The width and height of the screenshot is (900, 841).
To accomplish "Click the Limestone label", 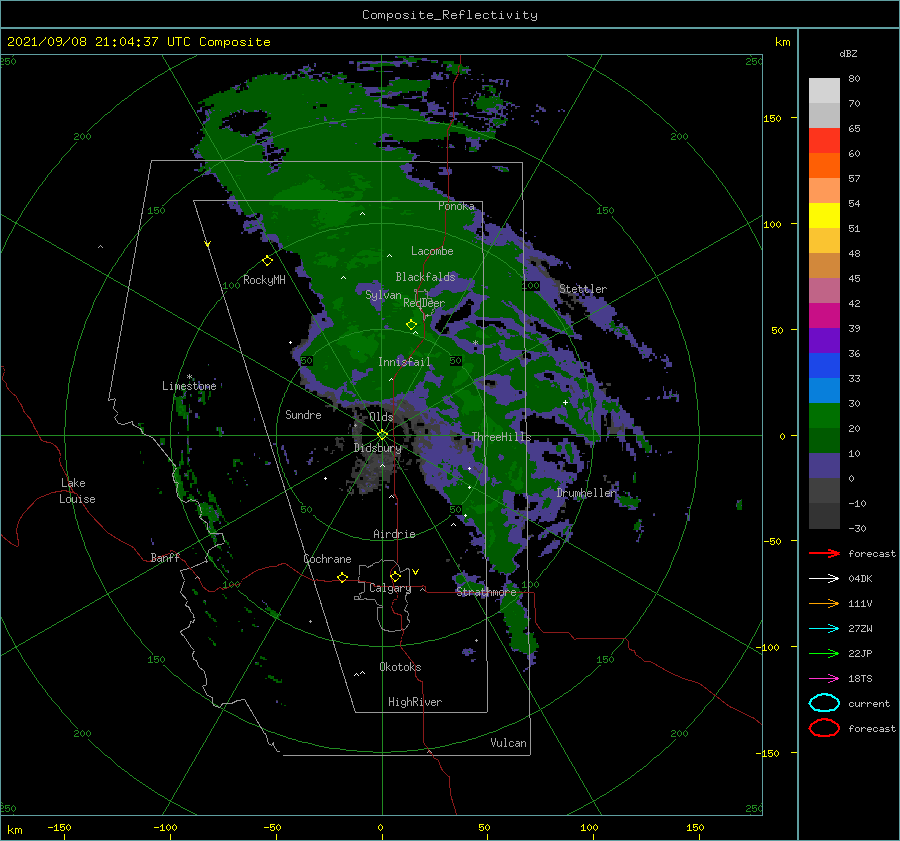I will pyautogui.click(x=189, y=386).
